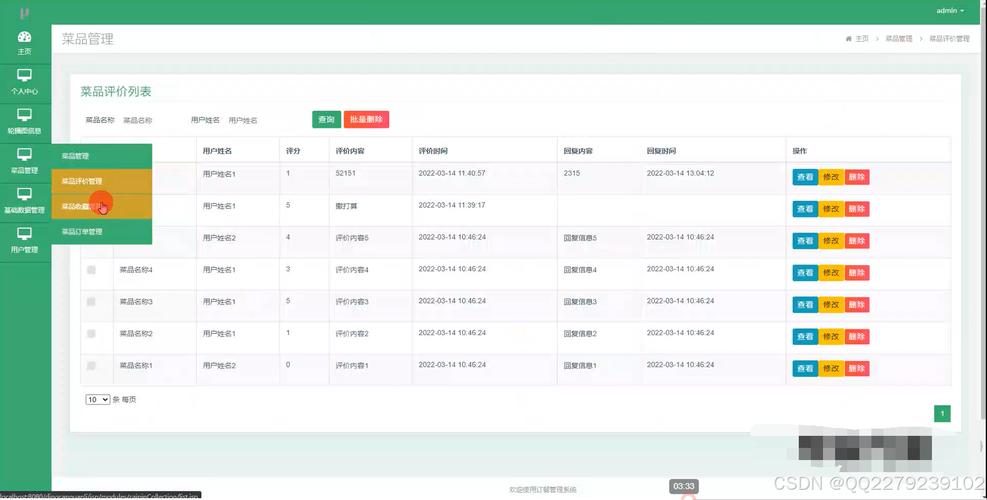Click 查看 in the 菜品名称4 row
The width and height of the screenshot is (987, 500).
tap(805, 273)
